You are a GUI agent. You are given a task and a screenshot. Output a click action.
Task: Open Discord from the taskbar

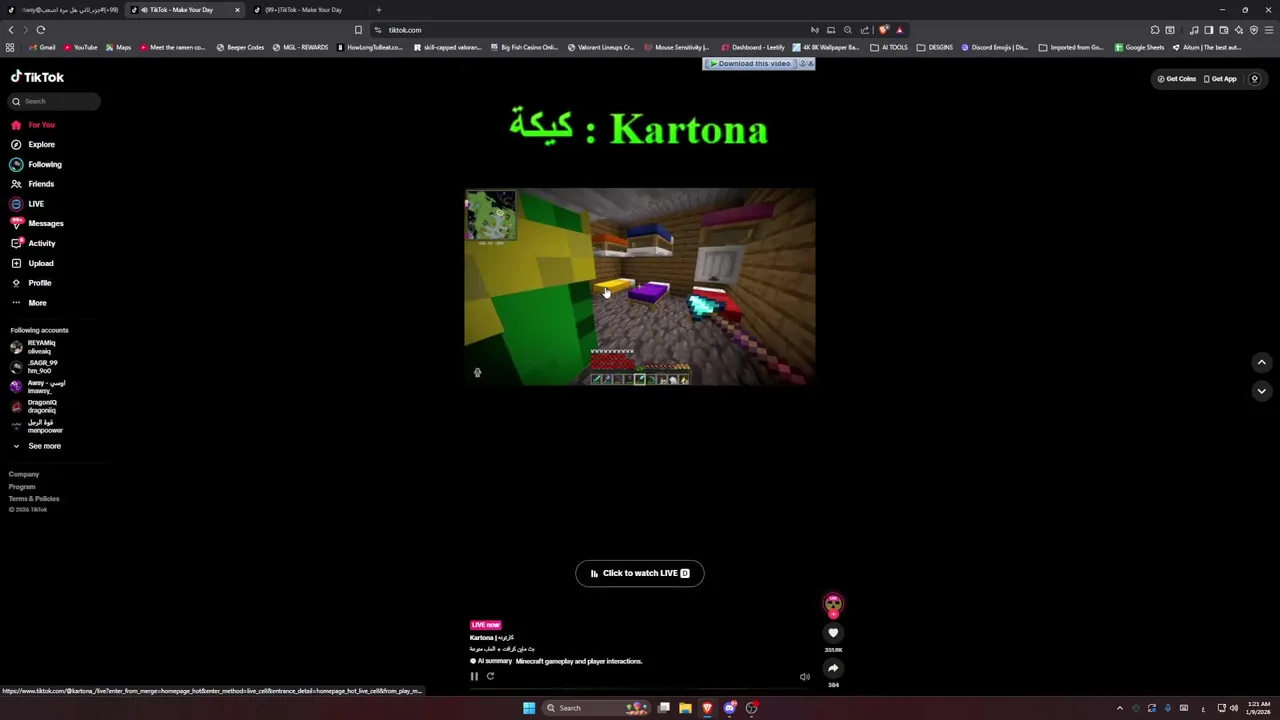[729, 708]
